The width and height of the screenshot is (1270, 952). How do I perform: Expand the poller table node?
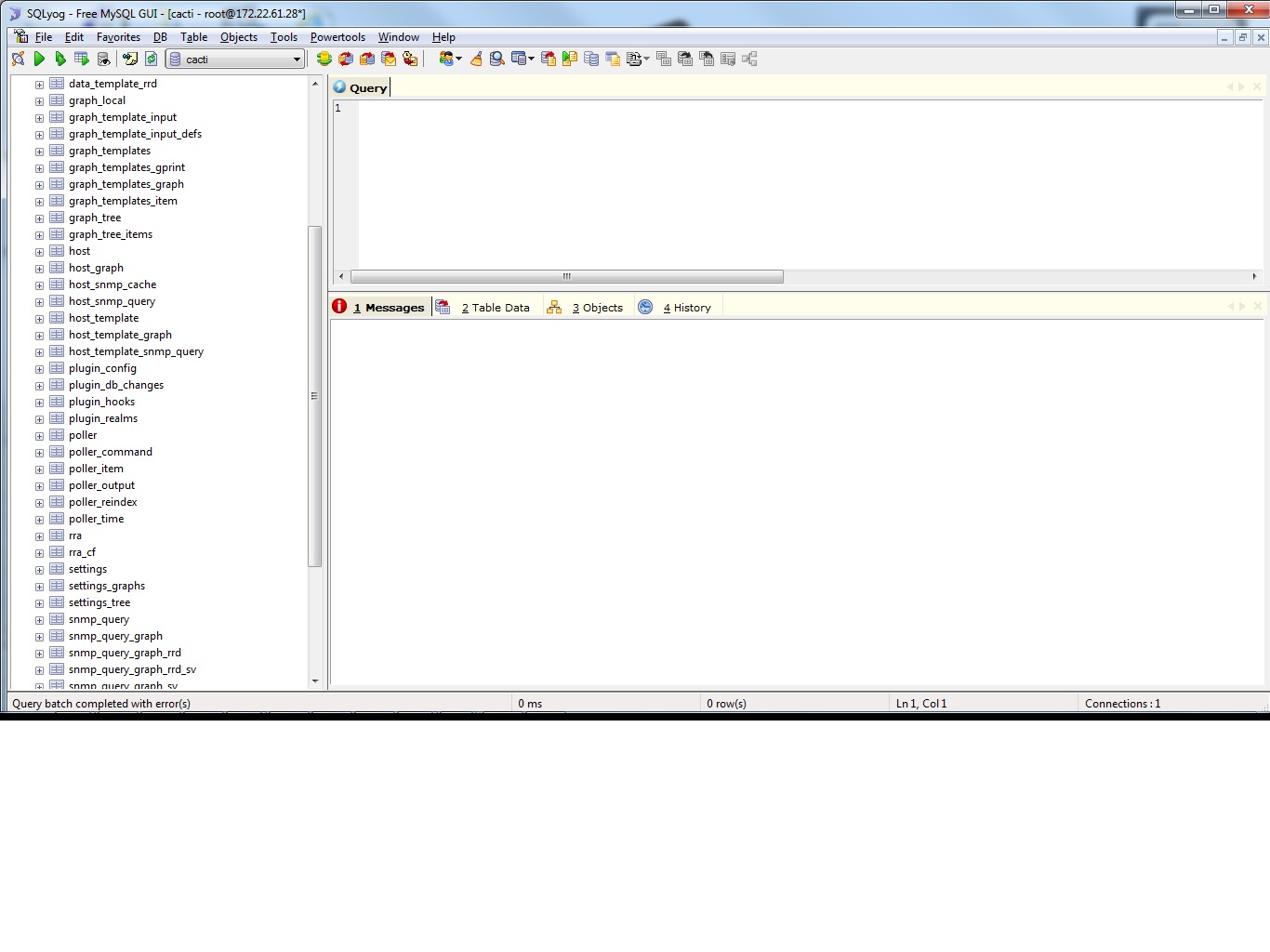pos(39,436)
